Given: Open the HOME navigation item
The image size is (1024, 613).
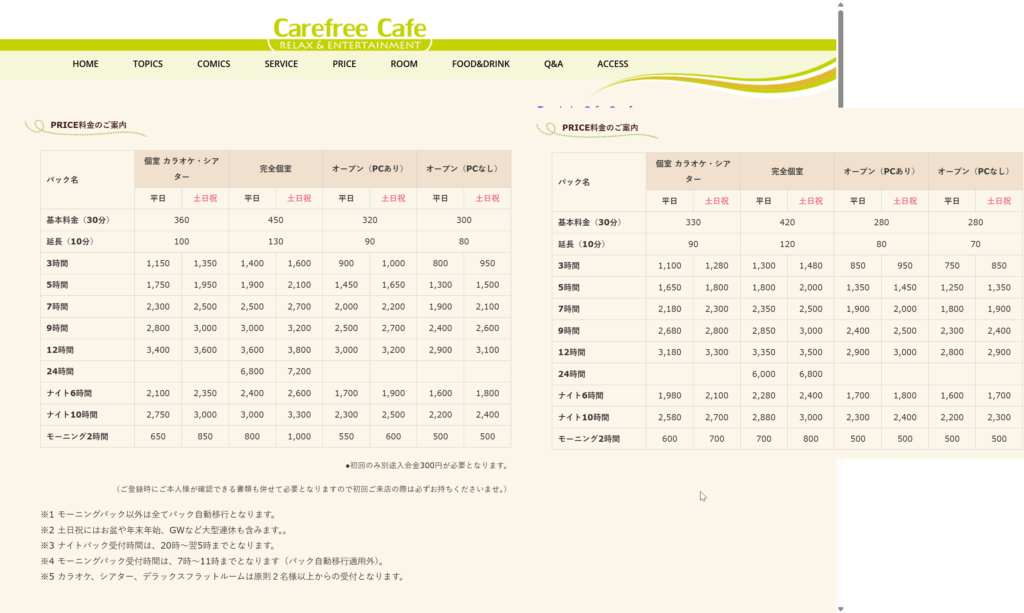Looking at the screenshot, I should click(86, 64).
